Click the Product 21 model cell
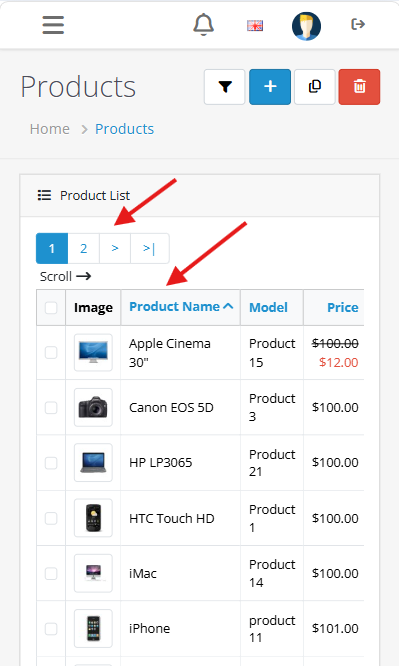The height and width of the screenshot is (666, 399). pos(272,463)
